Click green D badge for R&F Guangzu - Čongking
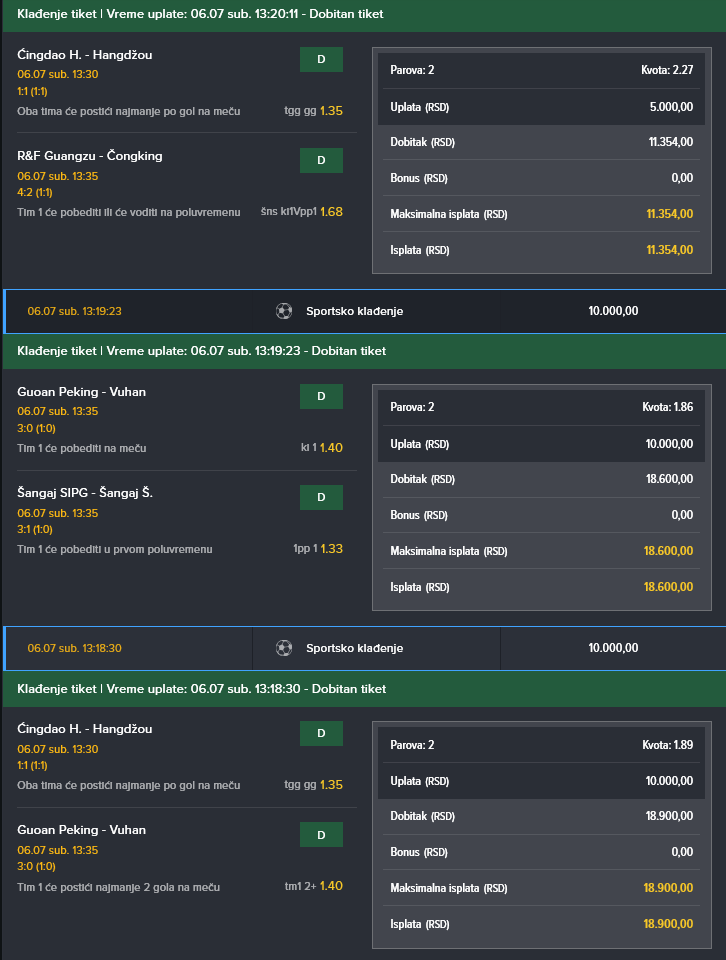Image resolution: width=726 pixels, height=960 pixels. [x=321, y=160]
